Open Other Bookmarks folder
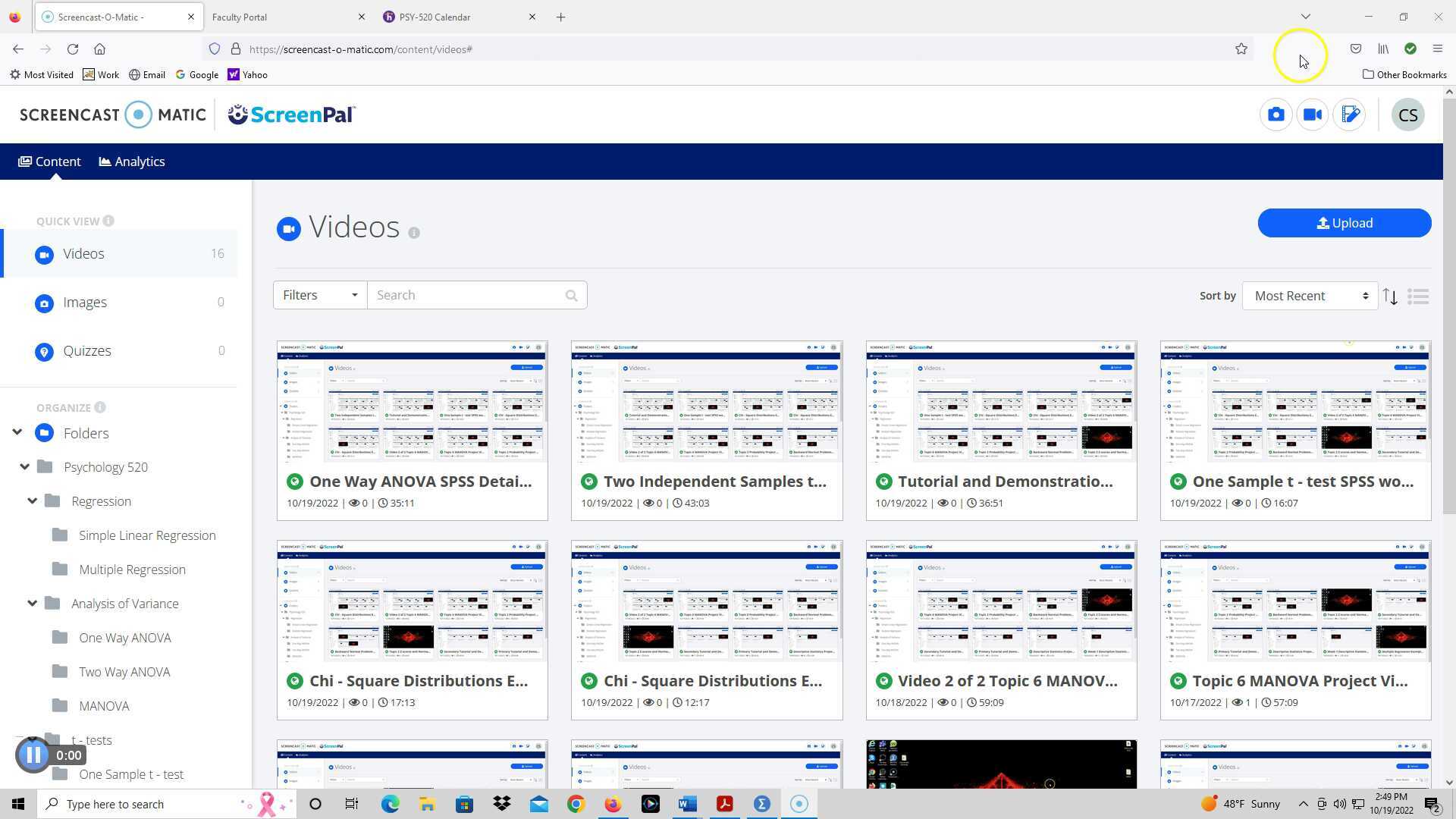Screen dimensions: 1456x819 tap(1404, 74)
